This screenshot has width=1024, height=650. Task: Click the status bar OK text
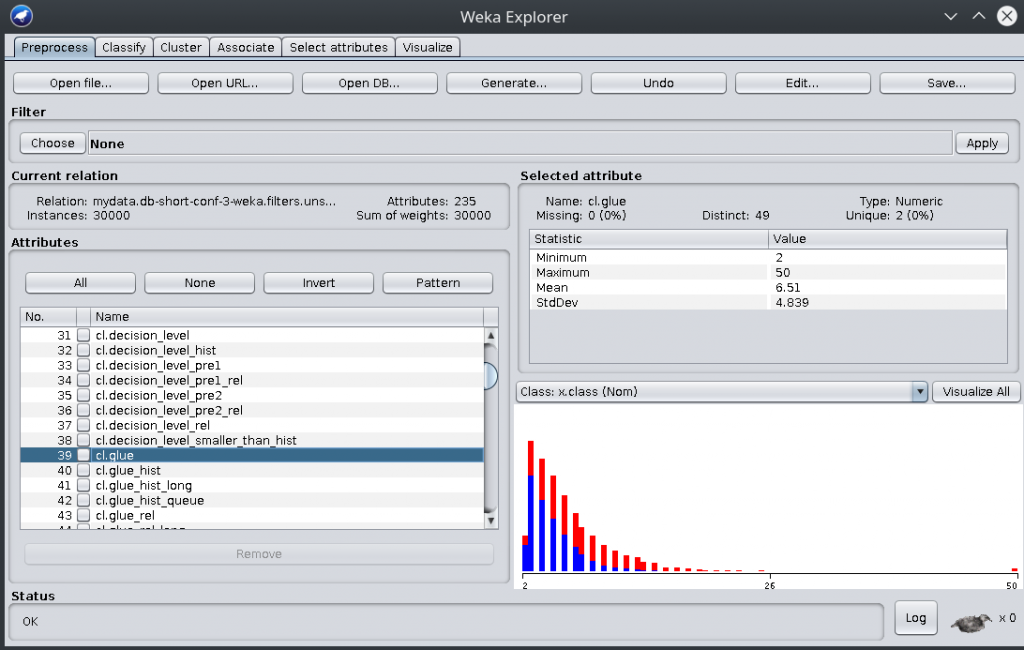(30, 621)
